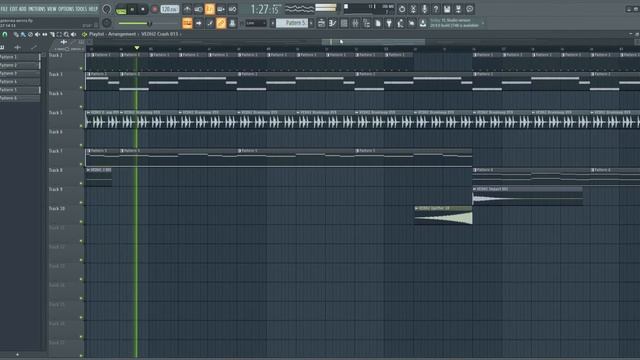Open the EDIT menu
The image size is (640, 360).
pyautogui.click(x=13, y=9)
